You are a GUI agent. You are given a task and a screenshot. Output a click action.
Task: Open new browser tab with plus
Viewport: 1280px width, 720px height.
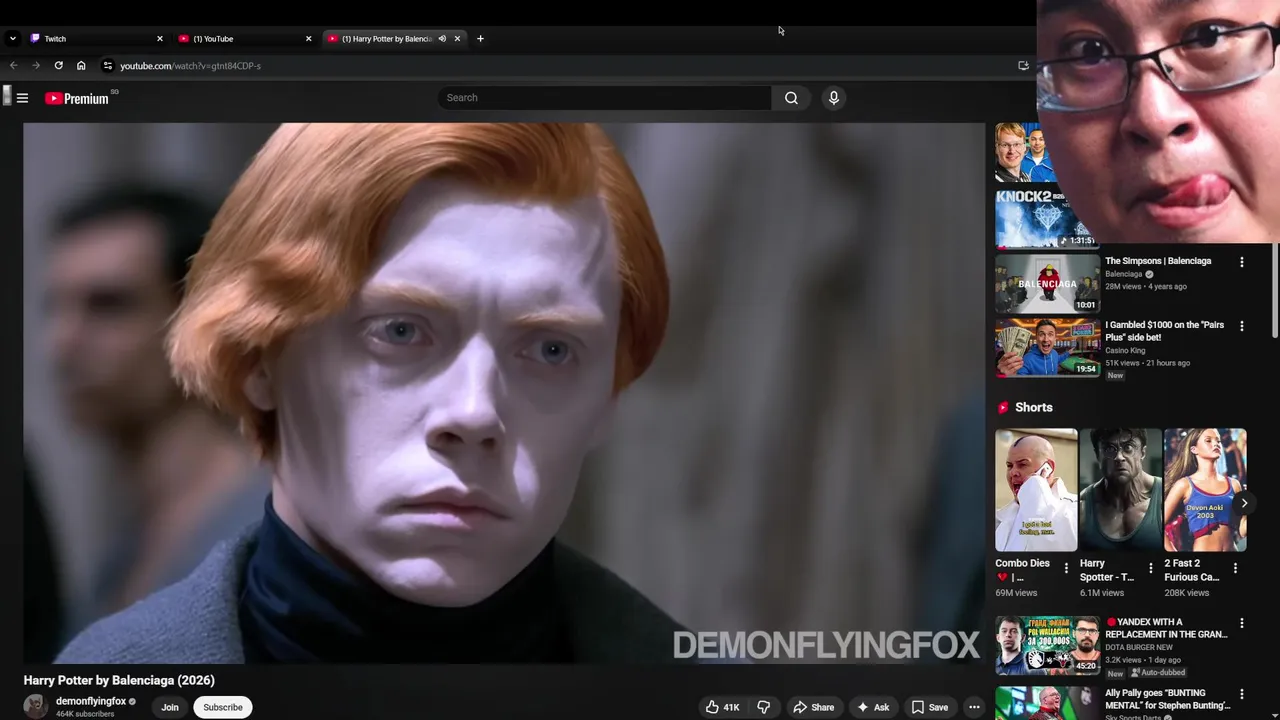pos(480,39)
